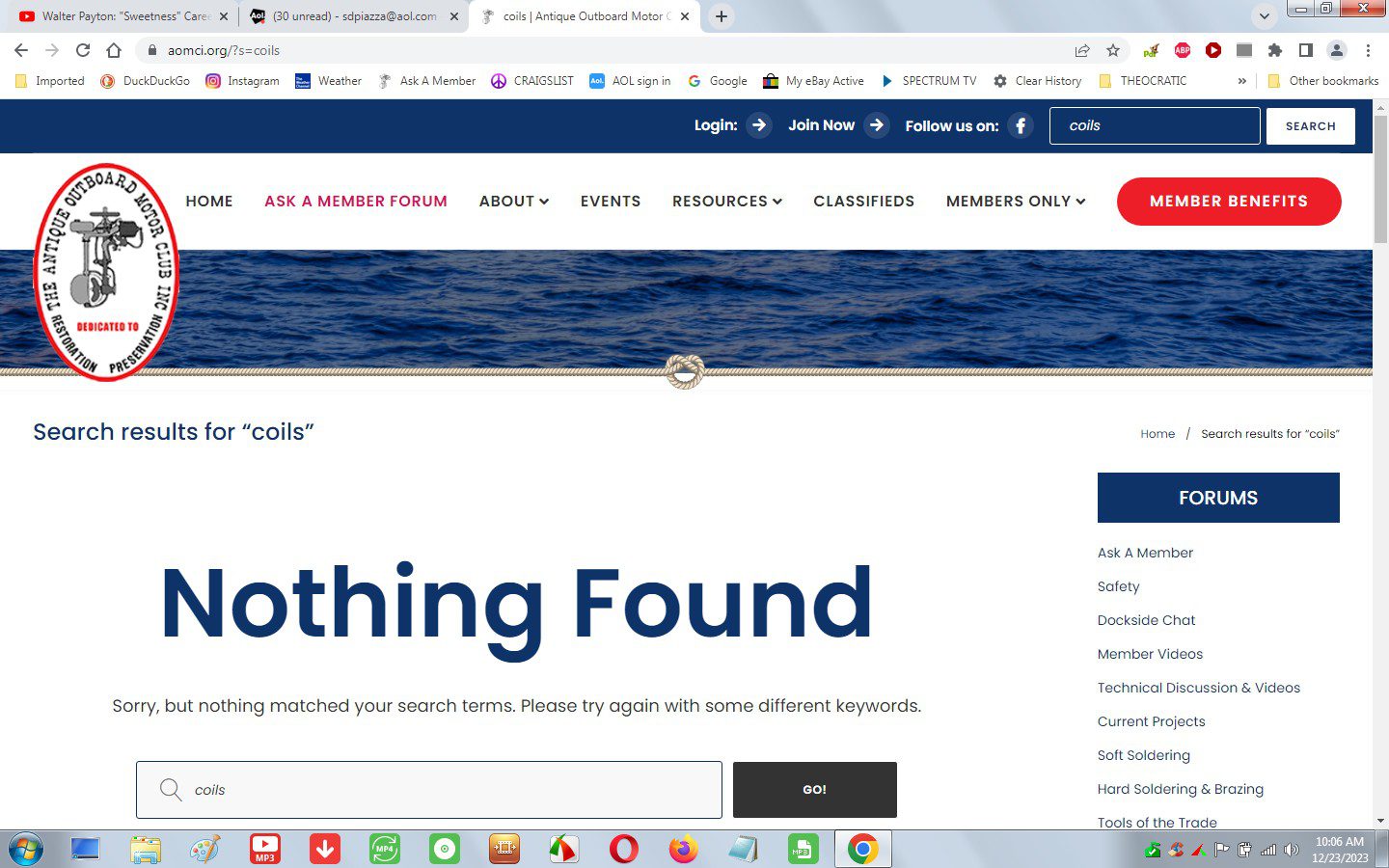
Task: Click the search field beside GO! button
Action: click(429, 790)
